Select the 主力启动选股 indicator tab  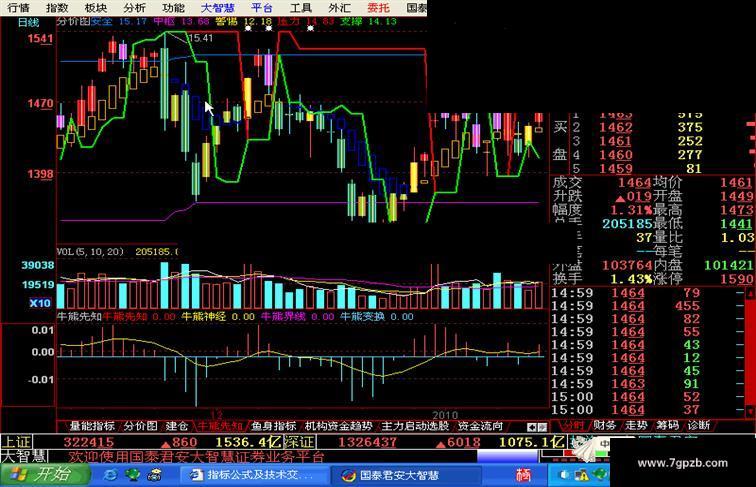click(415, 426)
